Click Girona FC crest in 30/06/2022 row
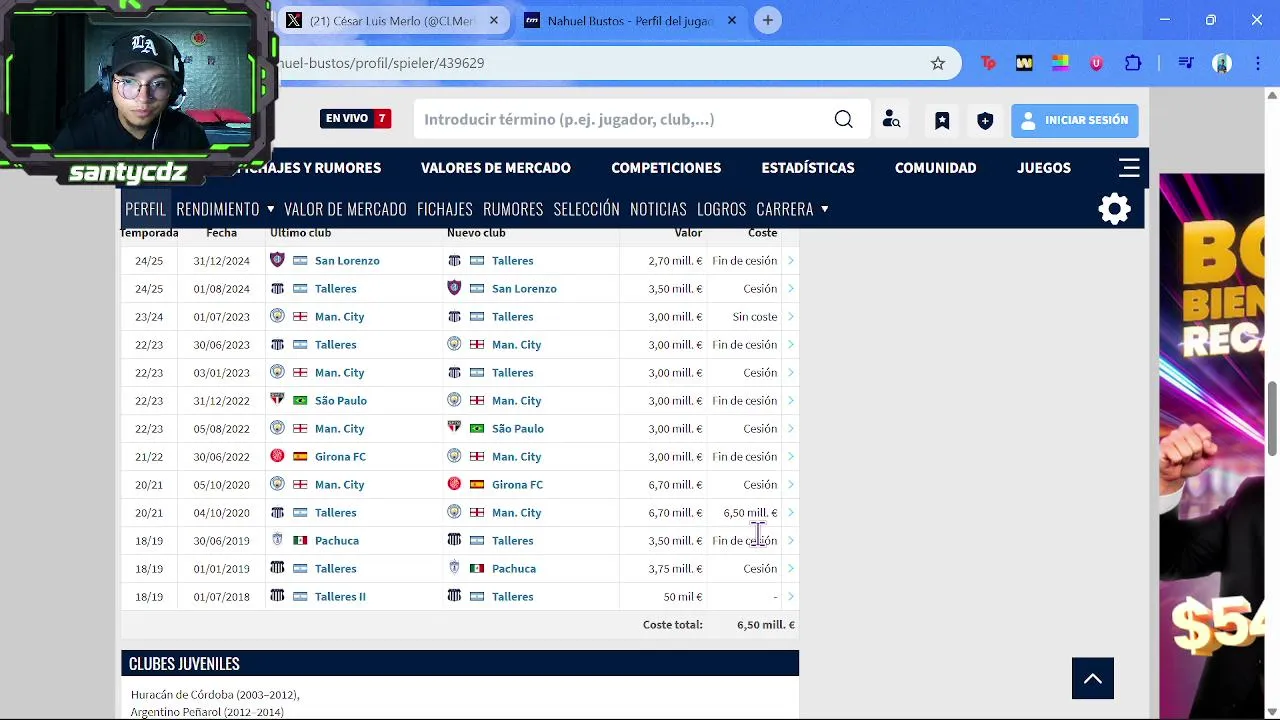 277,456
